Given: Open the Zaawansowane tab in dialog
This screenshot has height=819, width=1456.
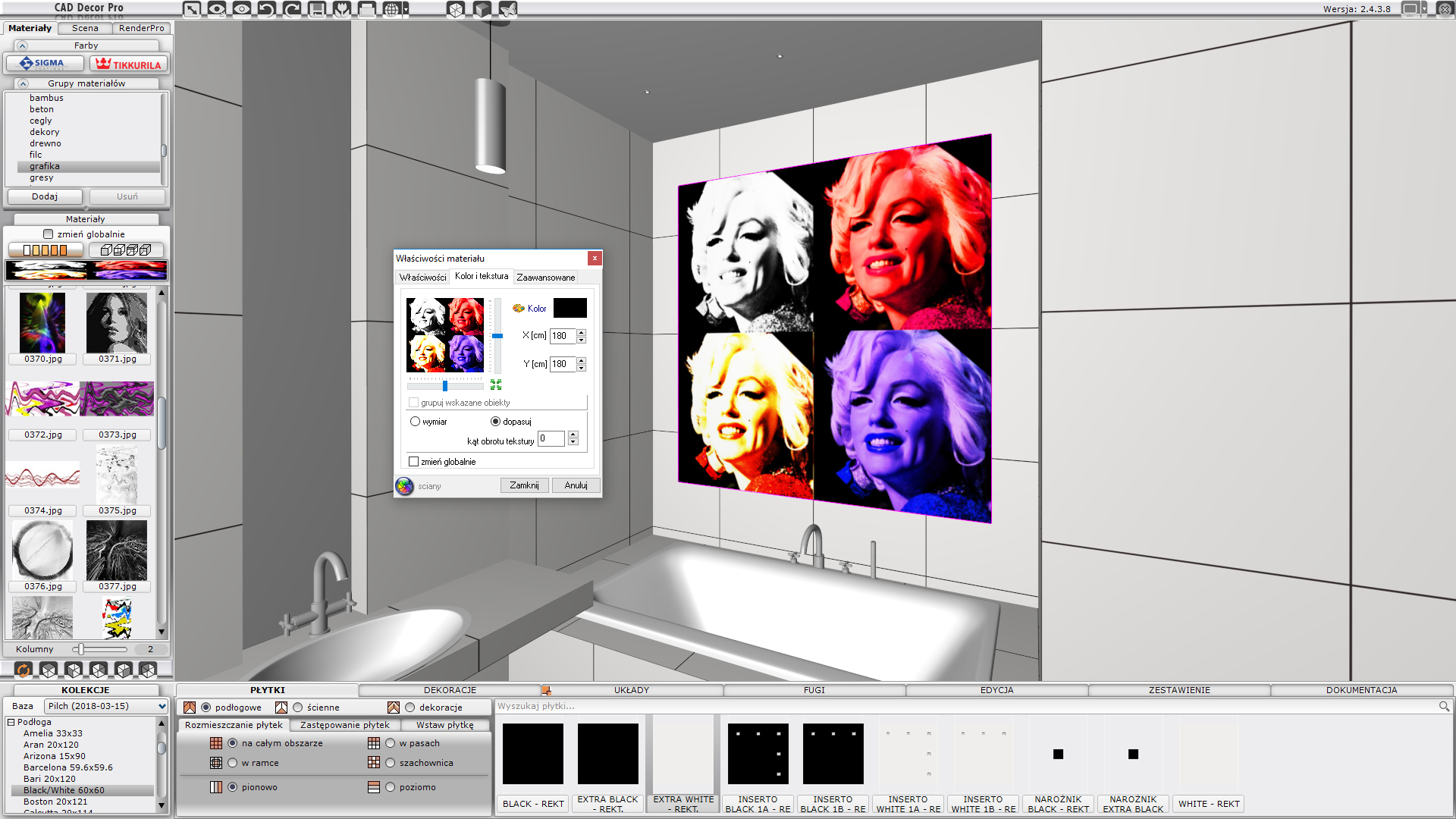Looking at the screenshot, I should 545,278.
